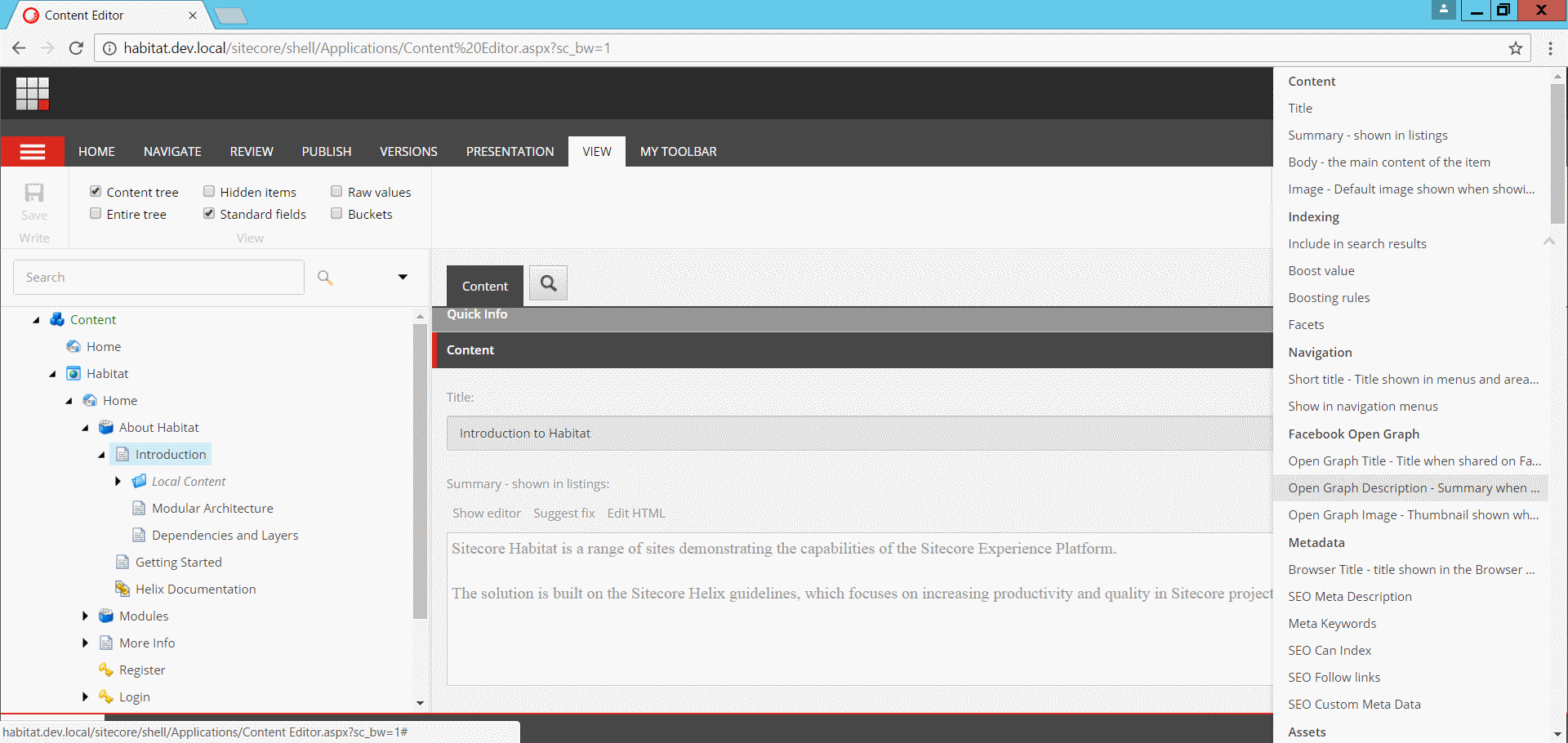Switch to the HOME ribbon tab
Image resolution: width=1568 pixels, height=743 pixels.
[x=96, y=152]
